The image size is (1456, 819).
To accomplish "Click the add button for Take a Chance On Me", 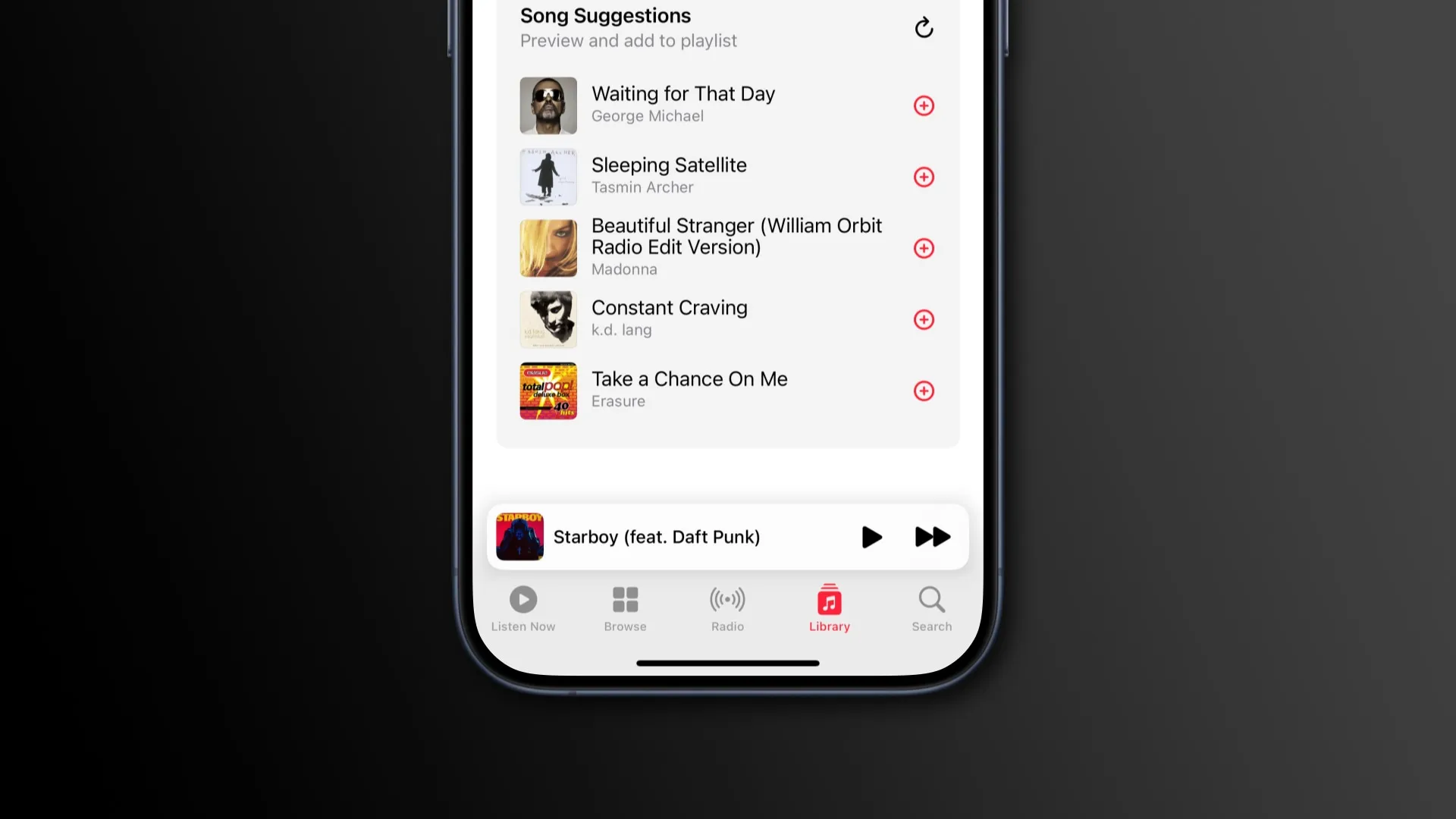I will pos(923,391).
